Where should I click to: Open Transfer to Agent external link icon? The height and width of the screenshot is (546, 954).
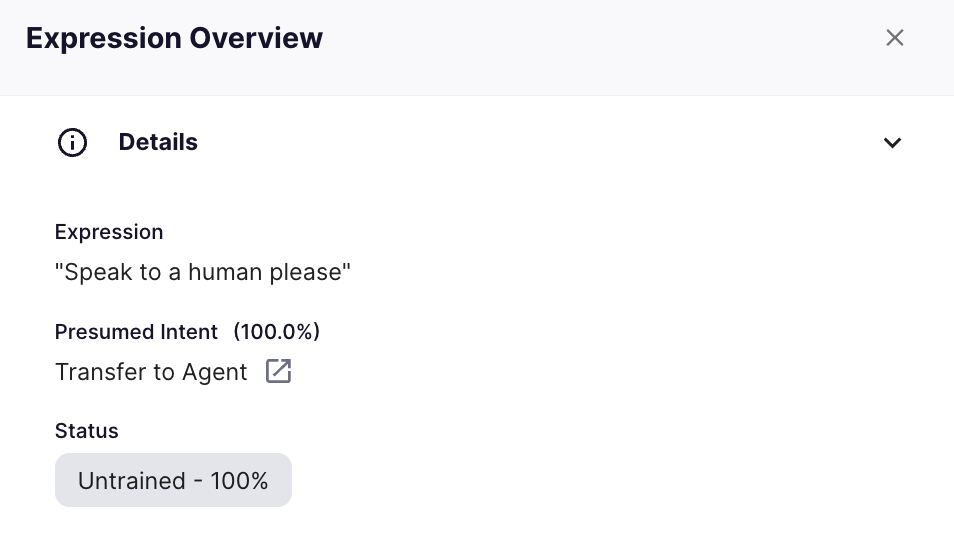click(x=279, y=371)
